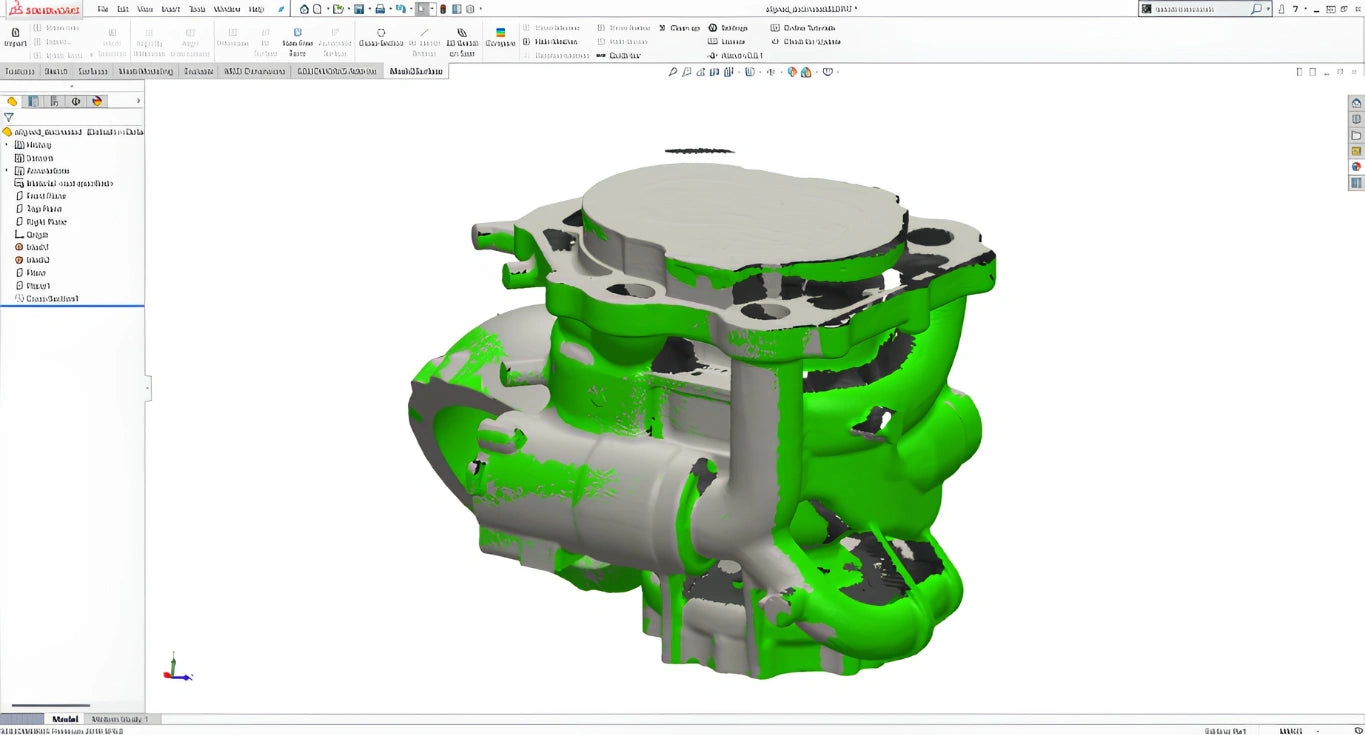Click the Clean up button in the ribbon
The width and height of the screenshot is (1365, 735).
pos(679,28)
